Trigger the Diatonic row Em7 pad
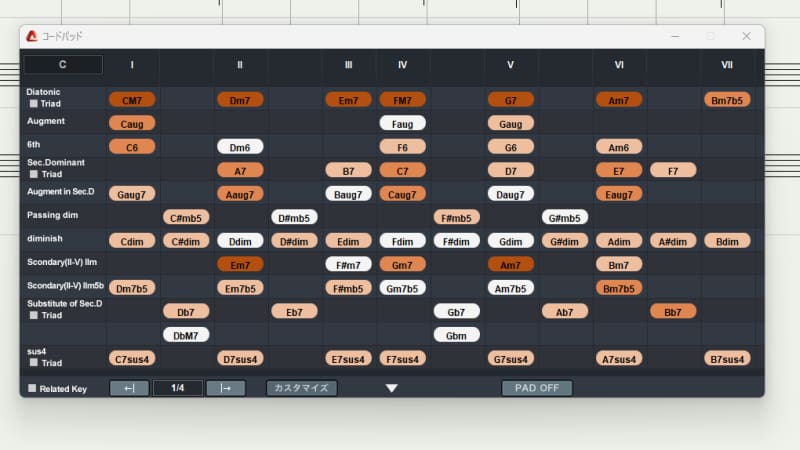Viewport: 800px width, 450px height. (348, 100)
